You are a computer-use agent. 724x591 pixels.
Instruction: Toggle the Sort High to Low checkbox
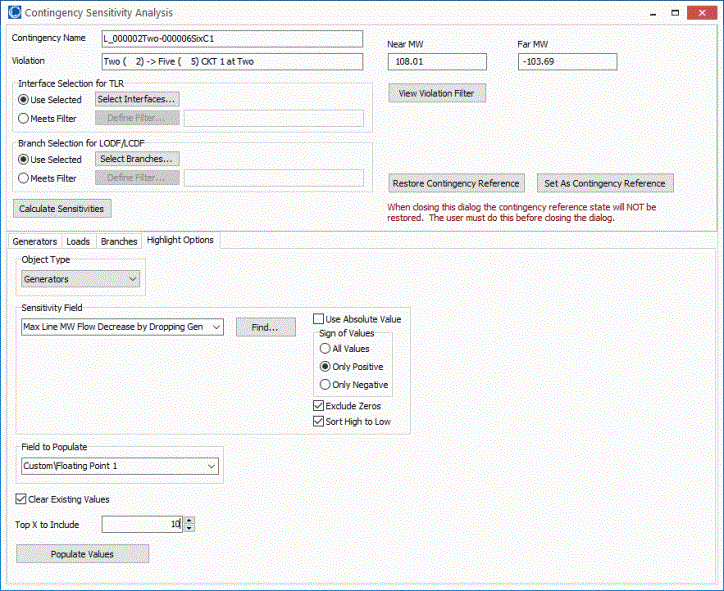[x=319, y=422]
